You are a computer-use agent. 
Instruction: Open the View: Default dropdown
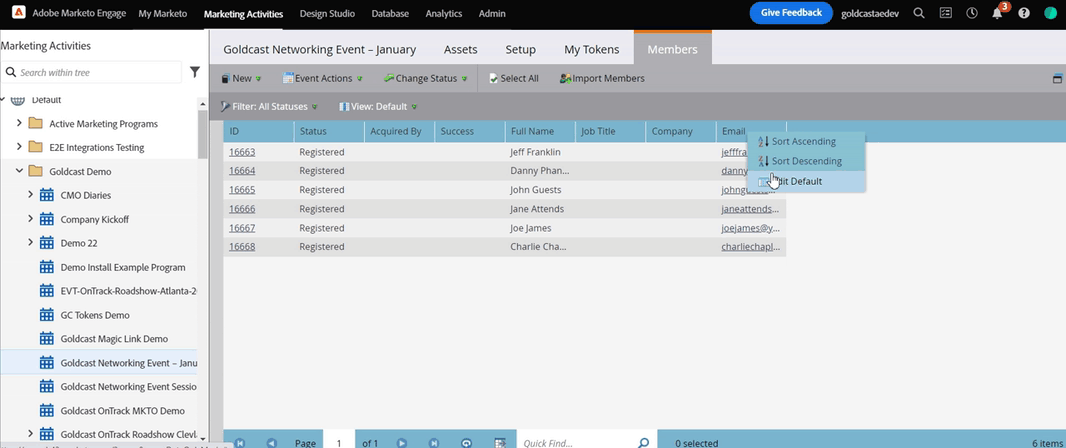point(378,106)
